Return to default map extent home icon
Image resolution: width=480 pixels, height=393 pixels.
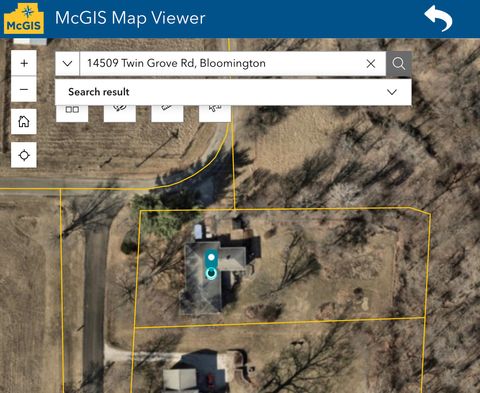click(x=24, y=121)
